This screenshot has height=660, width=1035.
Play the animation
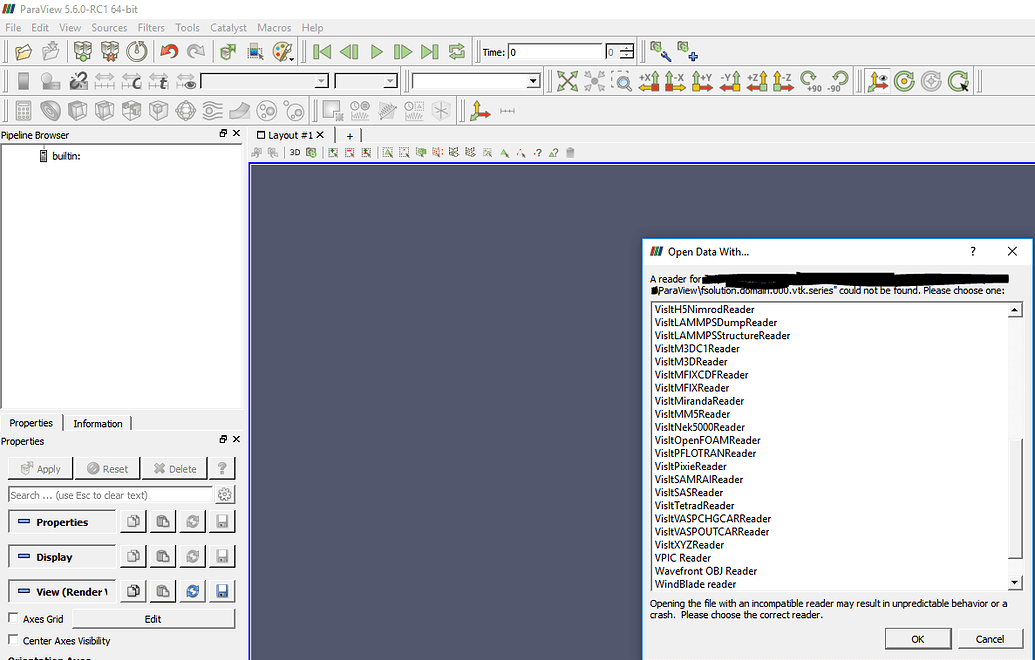pos(376,51)
